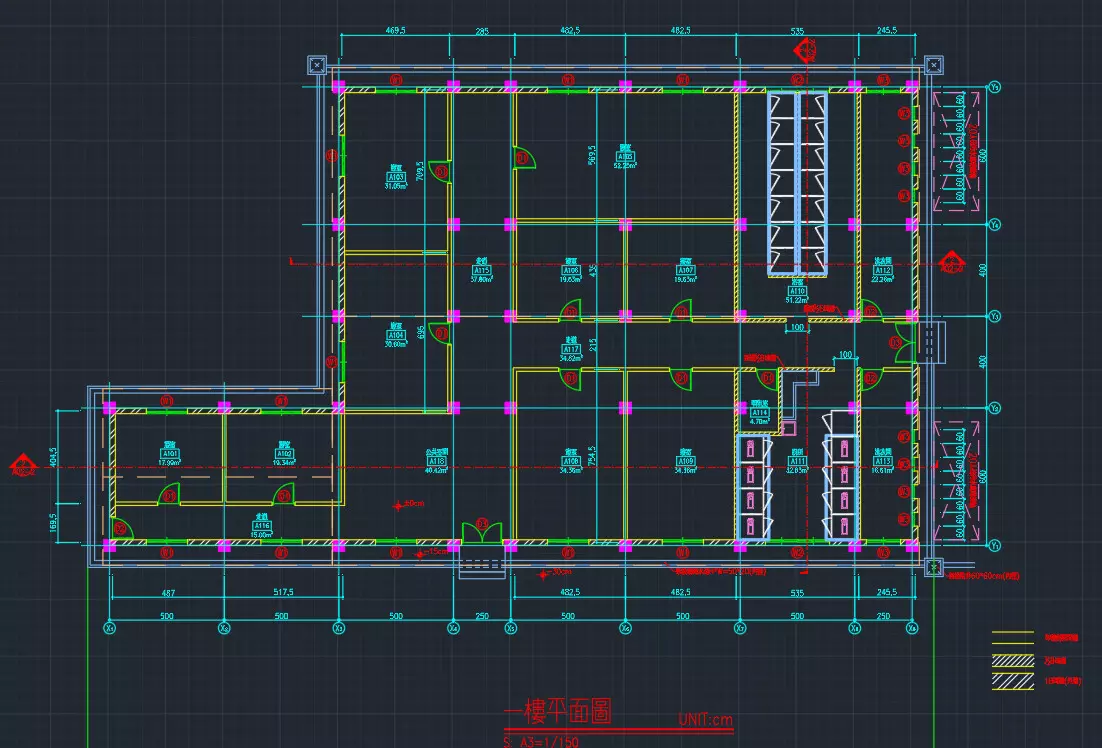Select the A118 room label tag

(x=436, y=461)
